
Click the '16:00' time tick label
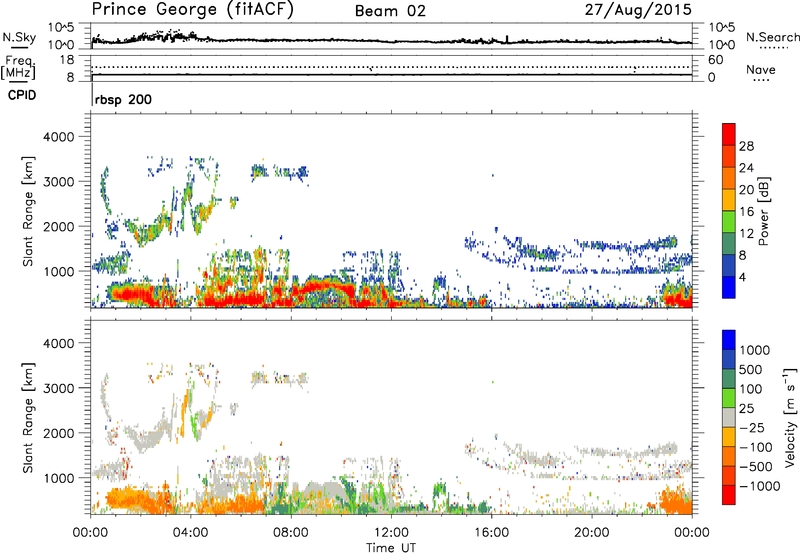491,533
